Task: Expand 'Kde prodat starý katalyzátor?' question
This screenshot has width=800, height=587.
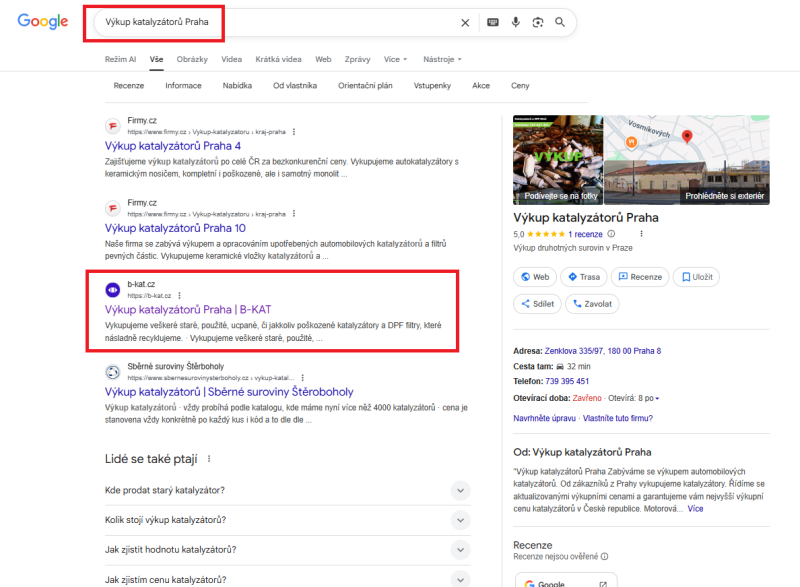Action: [460, 490]
